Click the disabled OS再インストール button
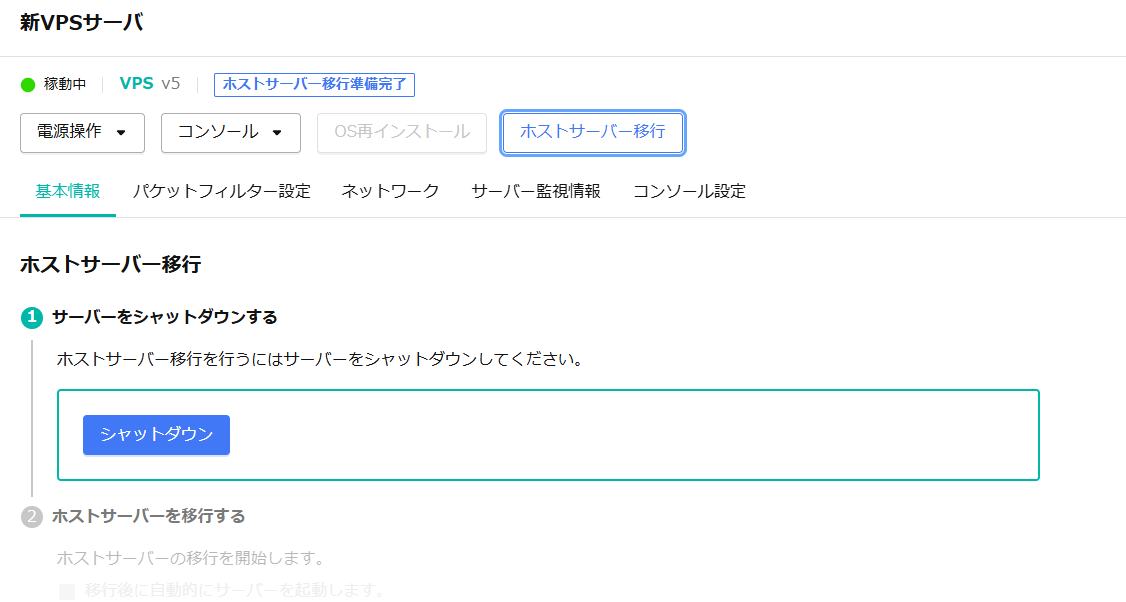 tap(402, 133)
